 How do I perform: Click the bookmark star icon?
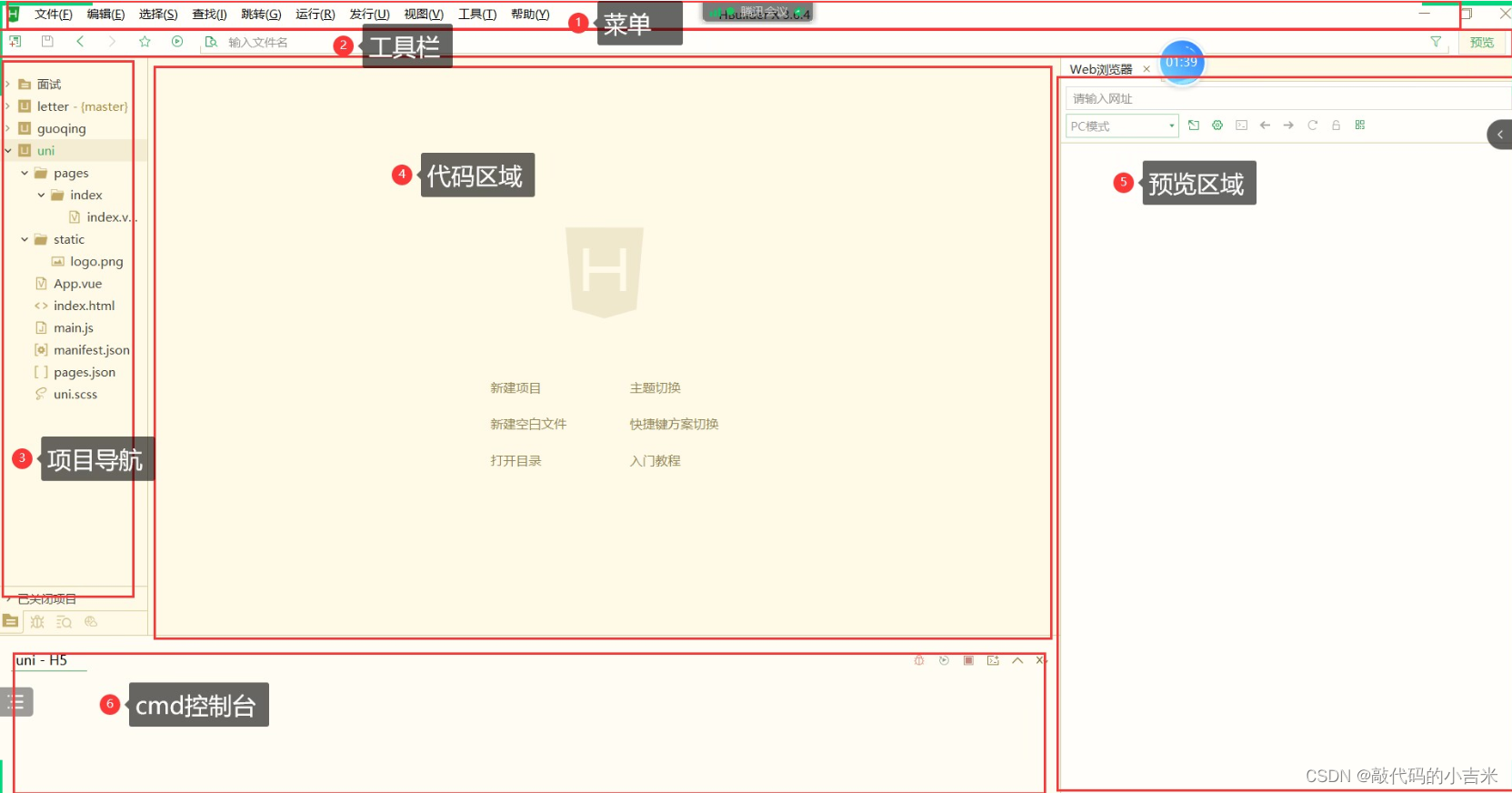[x=145, y=42]
